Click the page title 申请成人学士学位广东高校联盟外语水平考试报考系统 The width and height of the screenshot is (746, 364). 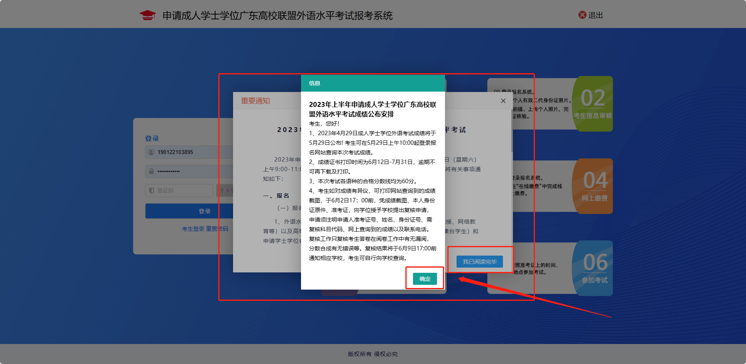(278, 15)
